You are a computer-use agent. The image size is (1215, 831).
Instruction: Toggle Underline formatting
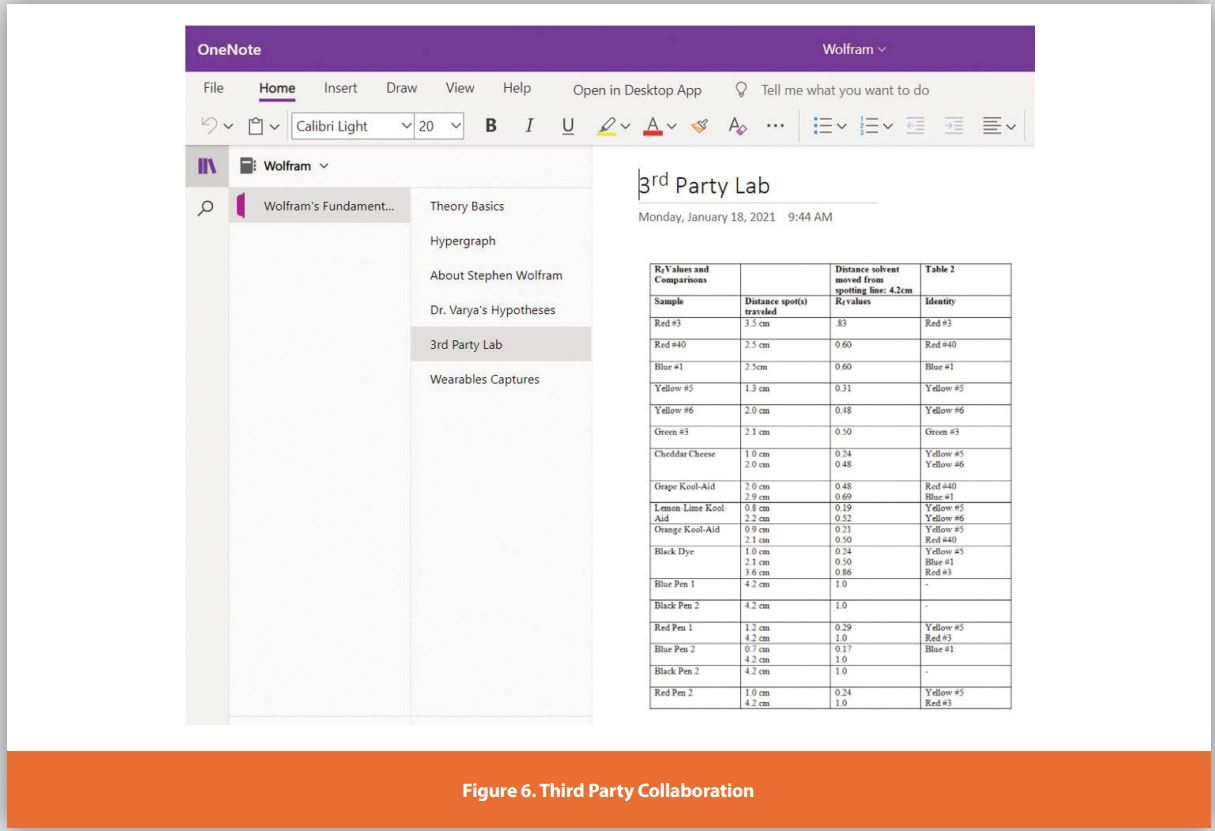click(x=565, y=126)
